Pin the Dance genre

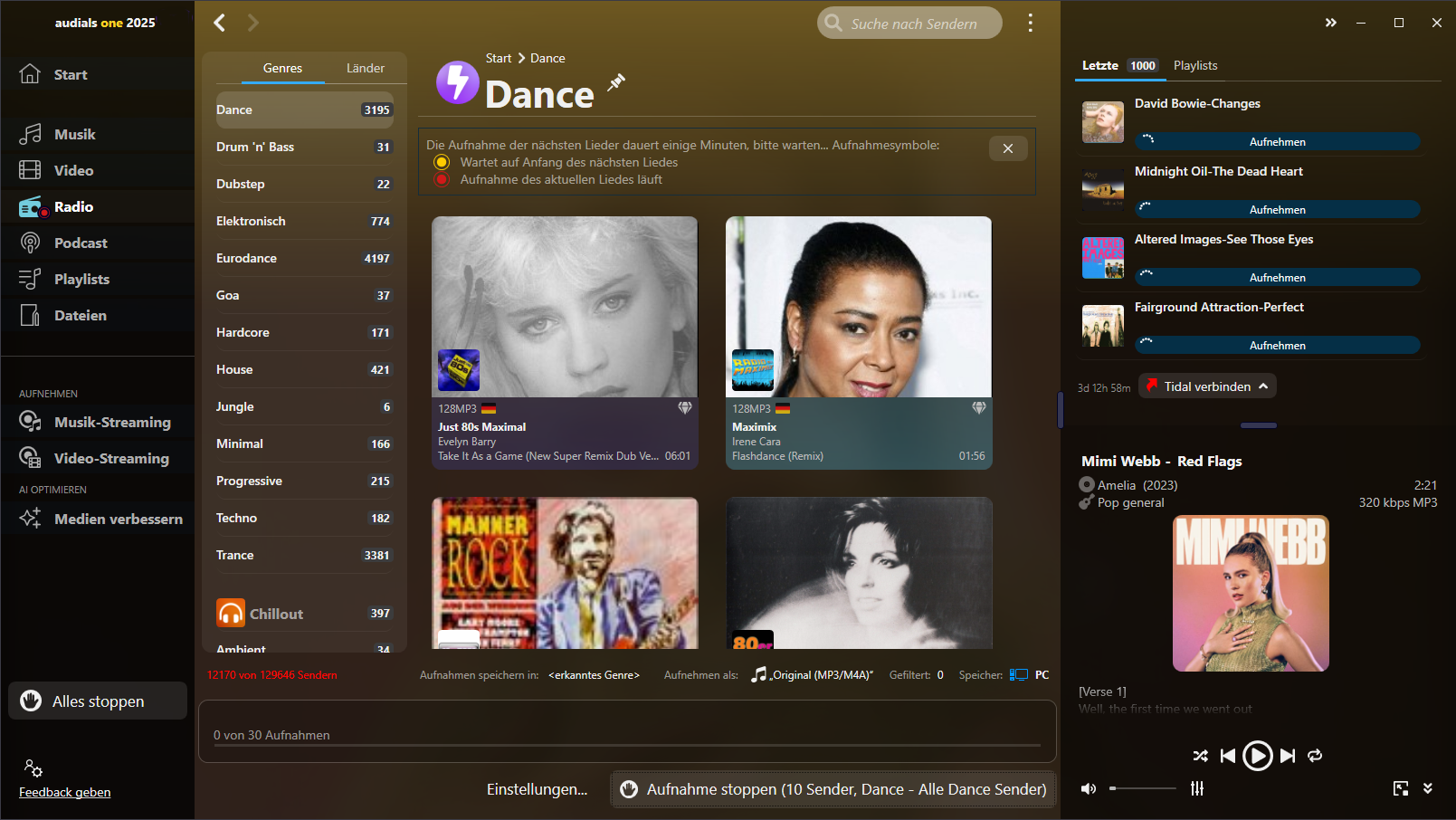(616, 82)
